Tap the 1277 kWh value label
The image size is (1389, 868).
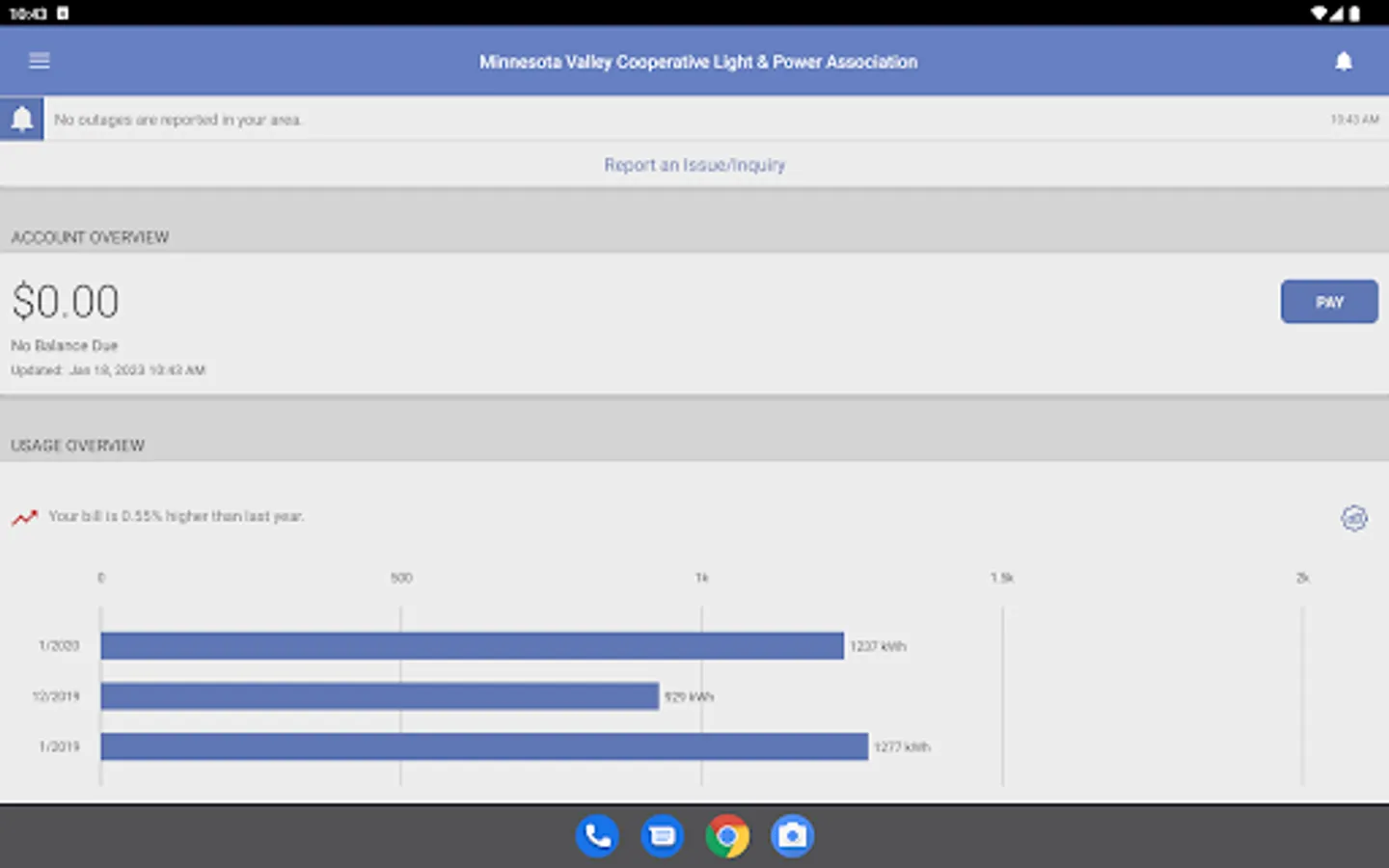coord(902,746)
